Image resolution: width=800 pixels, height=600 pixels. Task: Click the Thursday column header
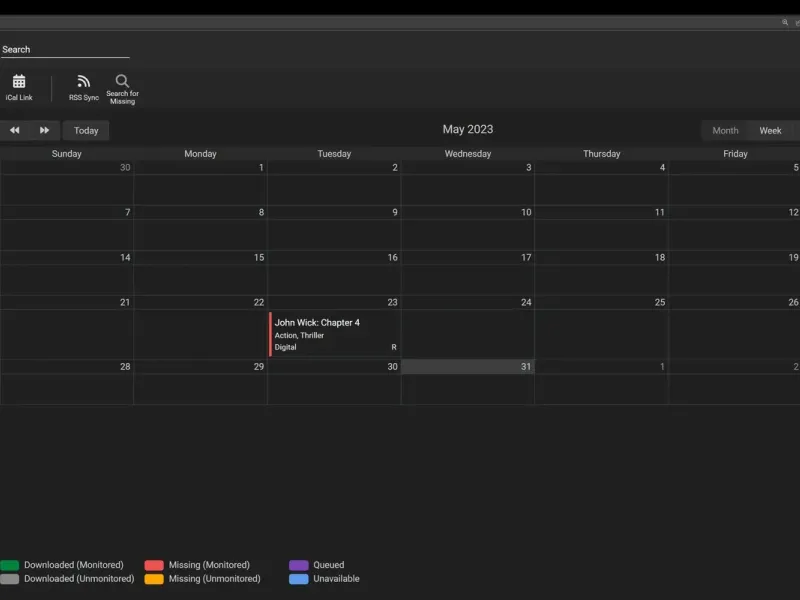click(x=602, y=154)
